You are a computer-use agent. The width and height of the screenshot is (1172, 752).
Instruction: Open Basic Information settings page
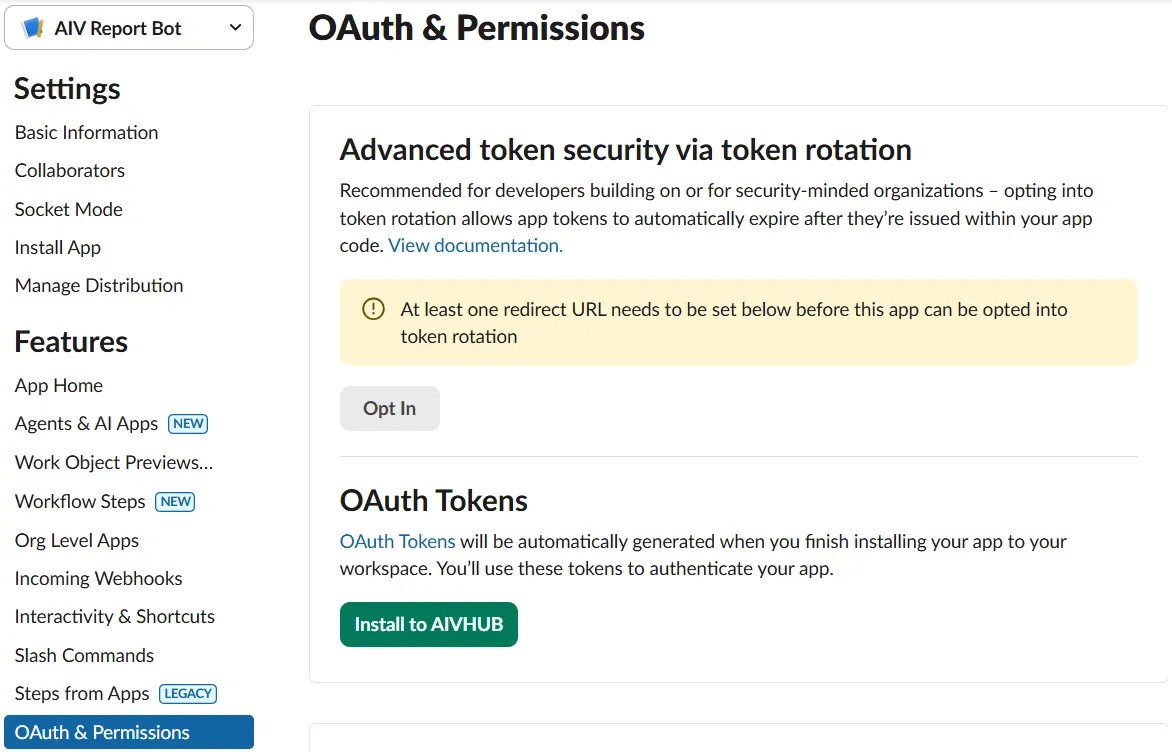coord(86,132)
